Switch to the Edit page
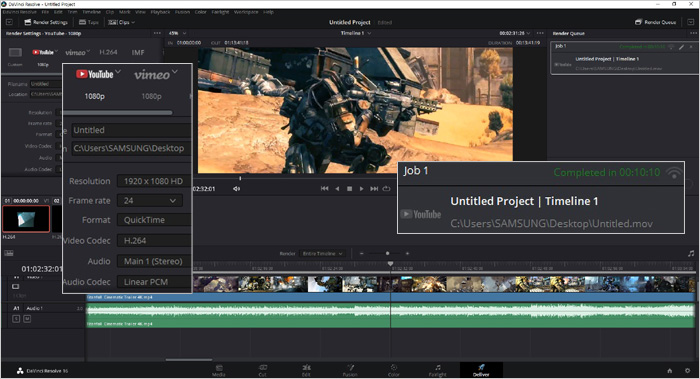The width and height of the screenshot is (700, 379). tap(306, 370)
